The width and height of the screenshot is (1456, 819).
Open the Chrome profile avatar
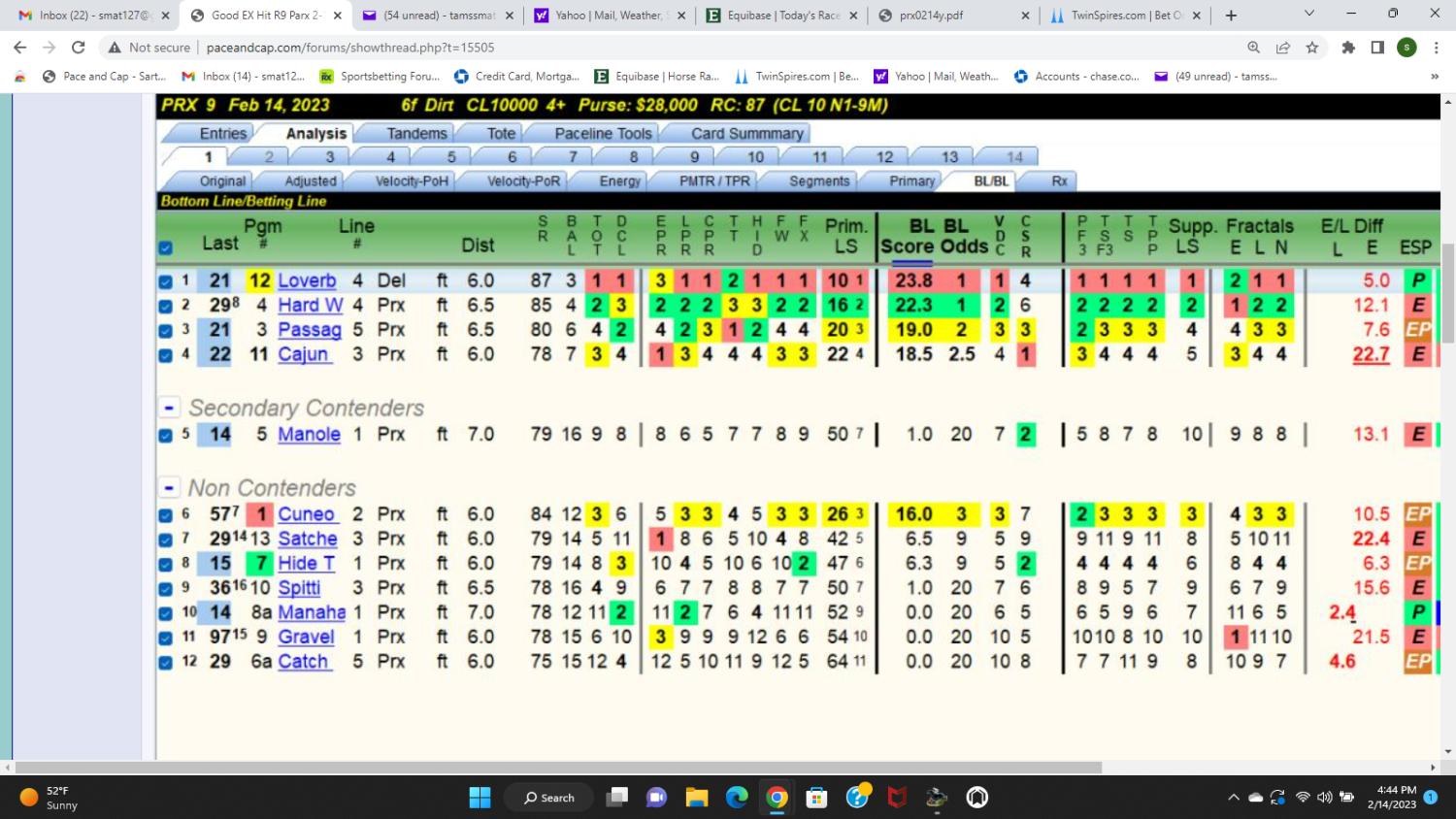(1406, 47)
